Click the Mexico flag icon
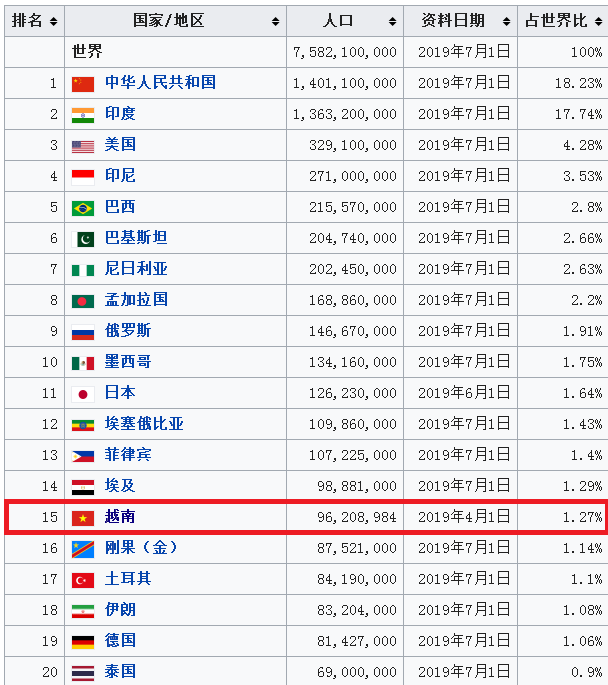The image size is (608, 685). click(83, 363)
